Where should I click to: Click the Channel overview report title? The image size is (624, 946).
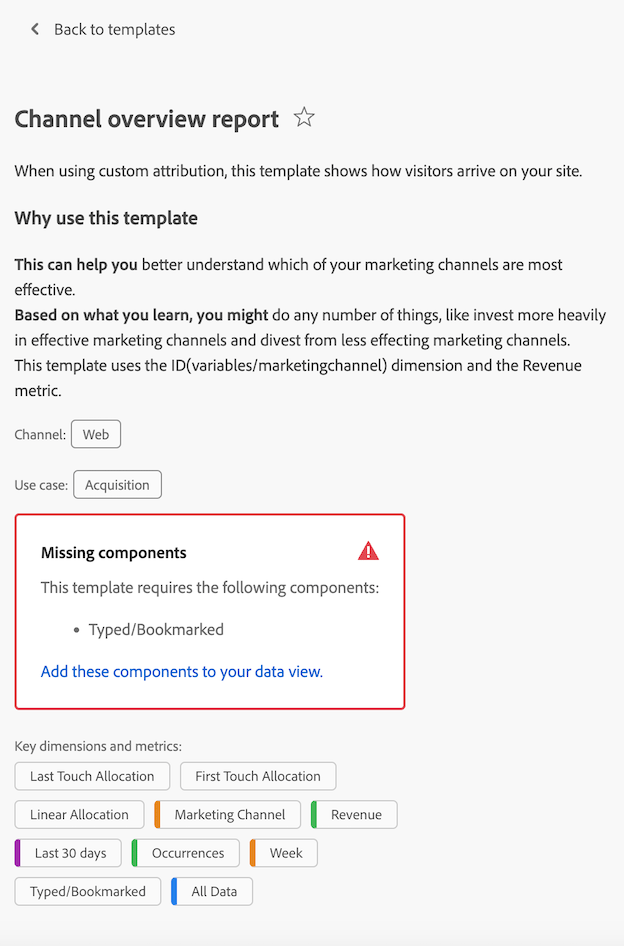click(x=147, y=119)
